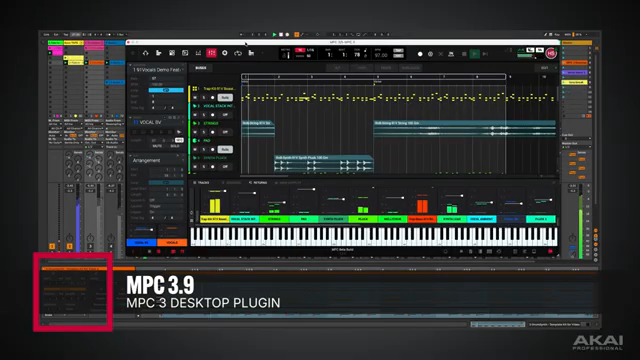Select the STRINGS mixer channel label
Screen dimensions: 640x360
[x=274, y=219]
